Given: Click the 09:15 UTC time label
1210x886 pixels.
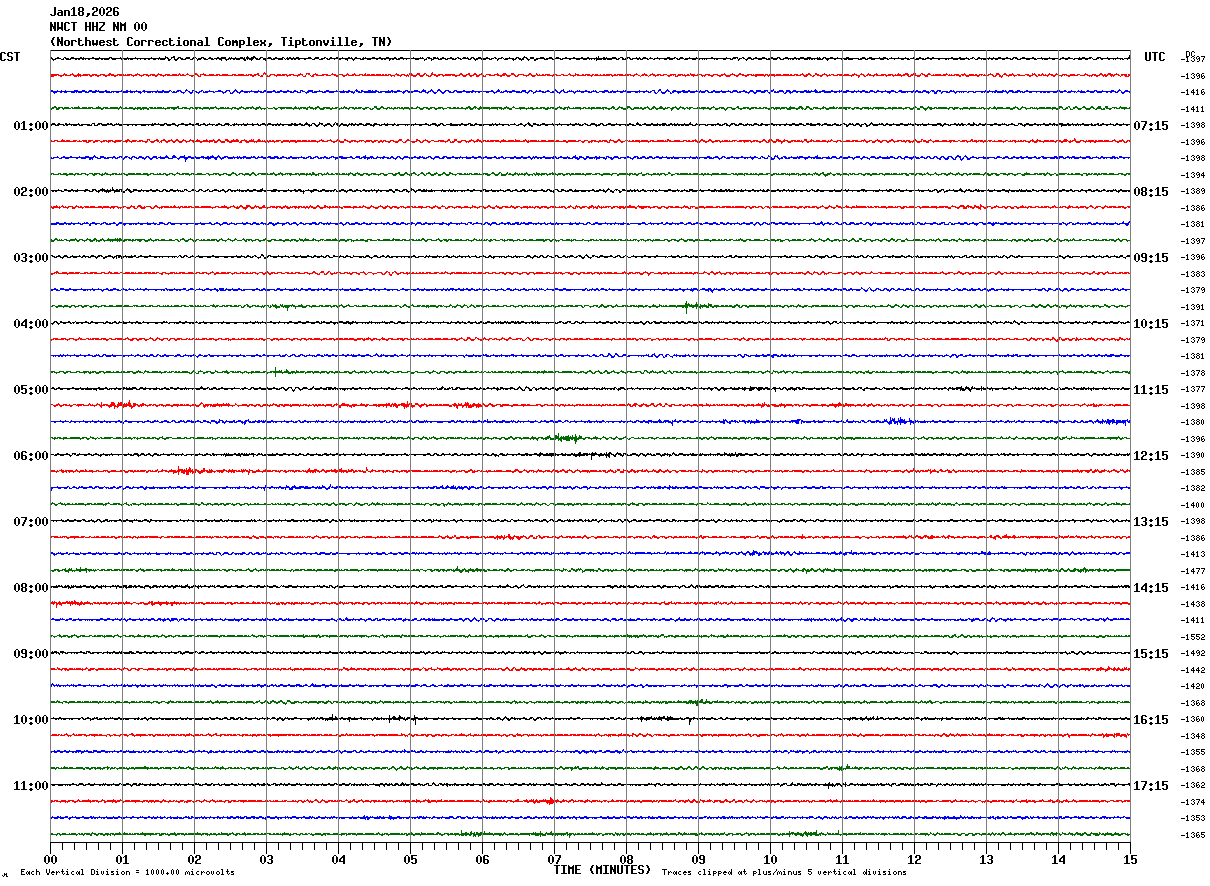Looking at the screenshot, I should (1151, 258).
